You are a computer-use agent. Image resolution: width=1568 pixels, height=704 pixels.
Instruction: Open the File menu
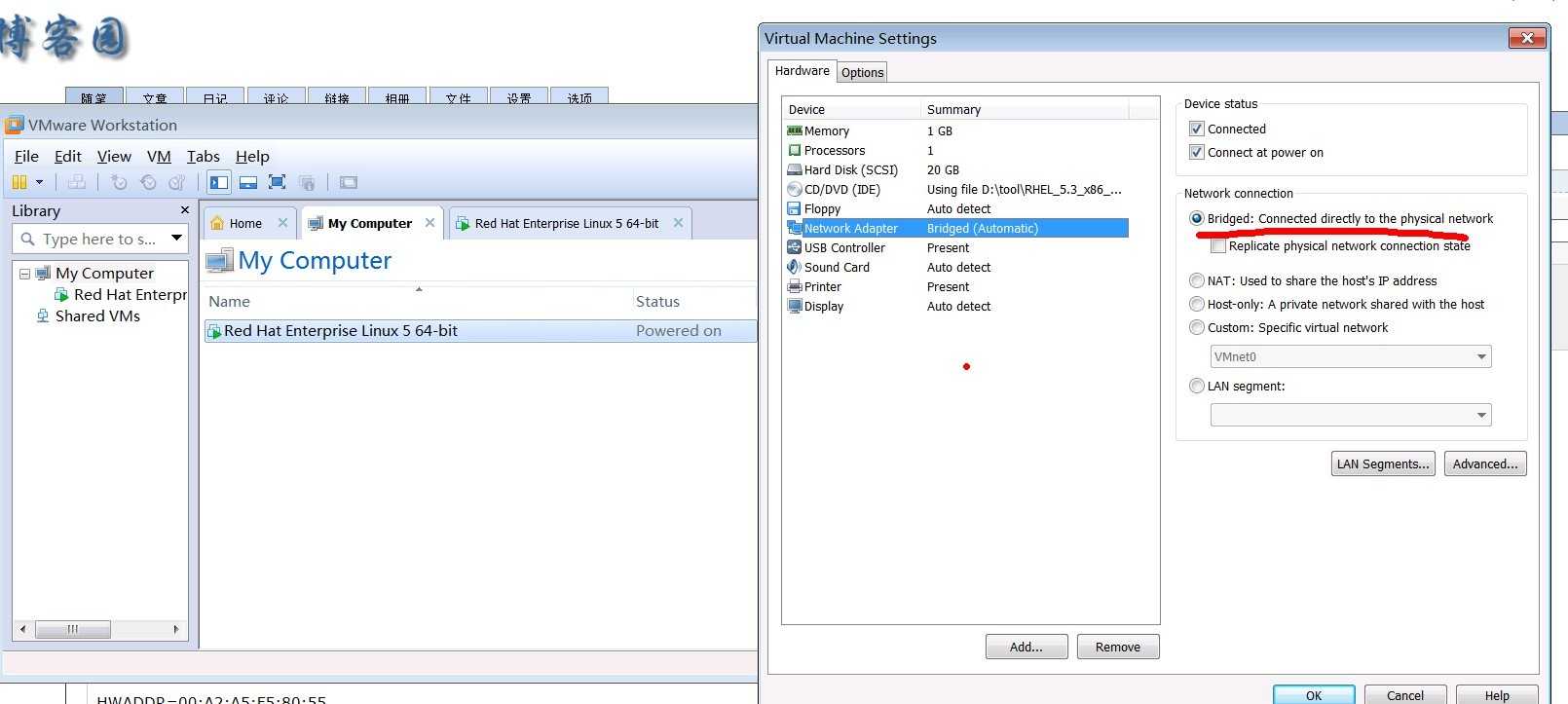click(26, 156)
